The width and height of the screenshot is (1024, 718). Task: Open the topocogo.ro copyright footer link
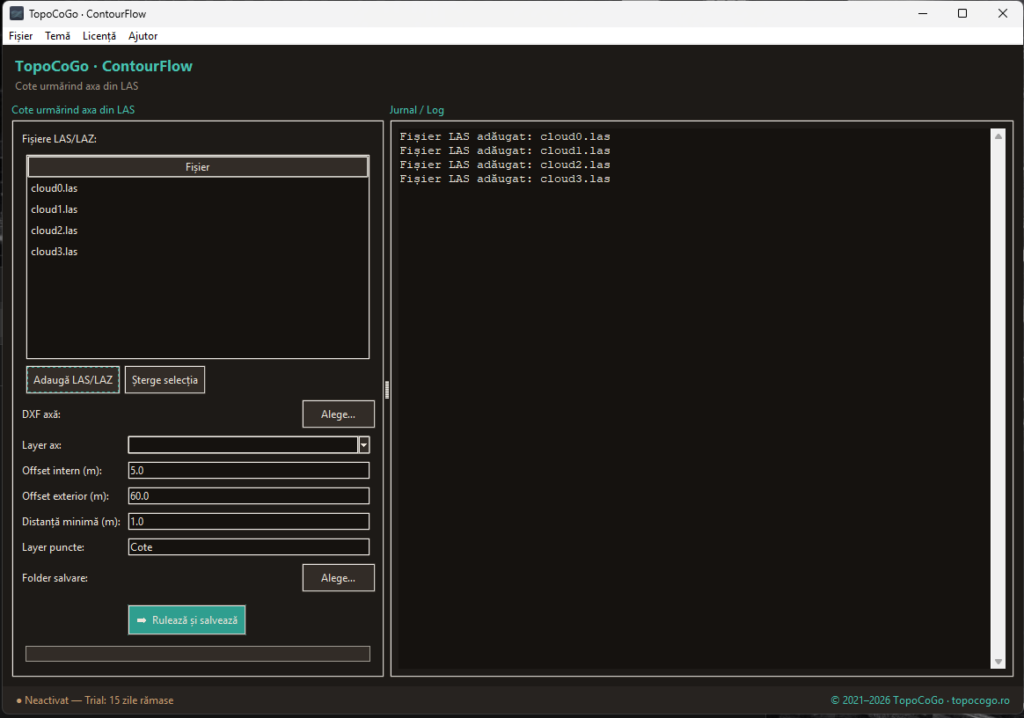click(920, 700)
